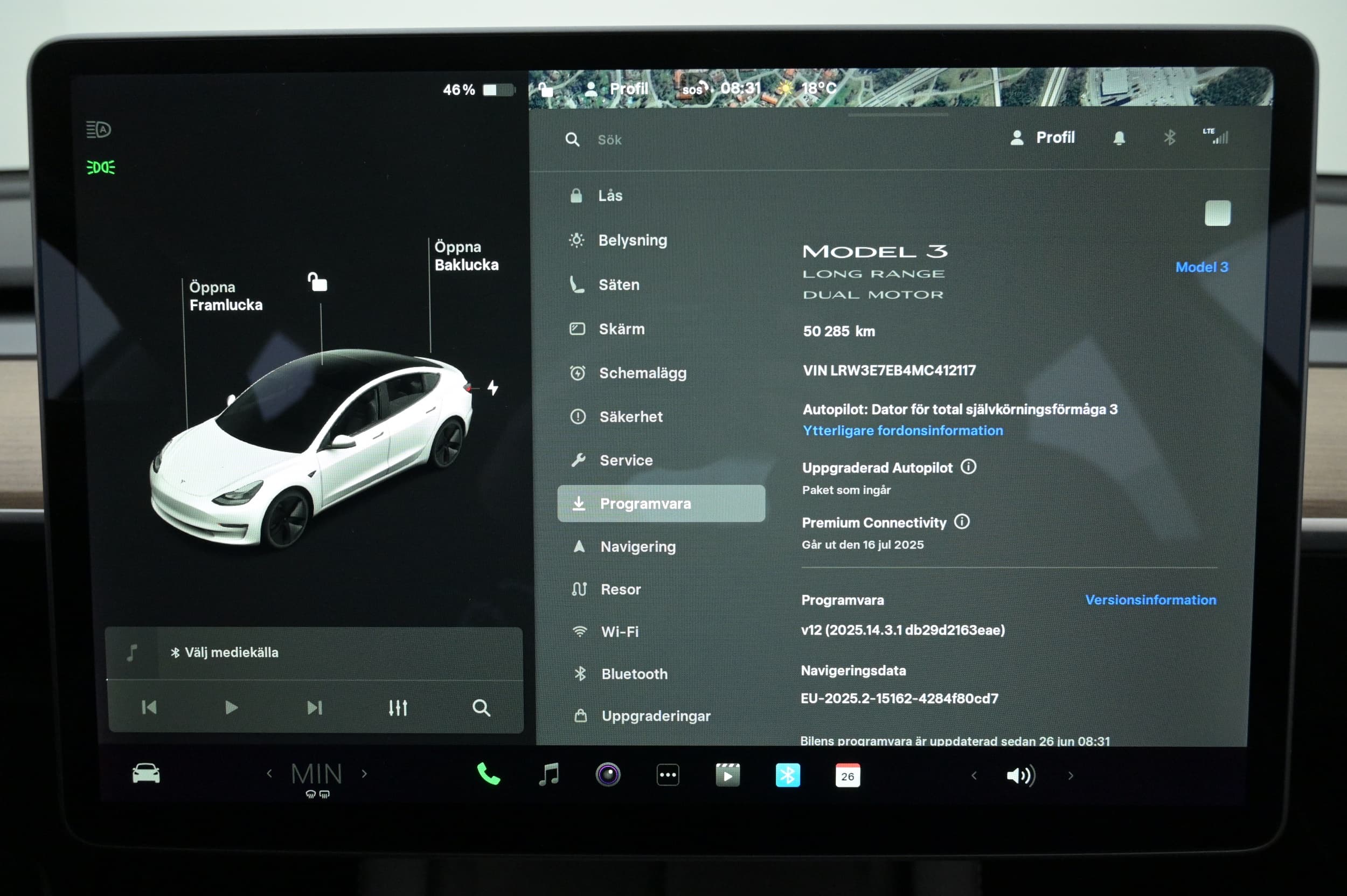The image size is (1347, 896).
Task: Tap the 08:31 clock in status bar
Action: tap(741, 88)
